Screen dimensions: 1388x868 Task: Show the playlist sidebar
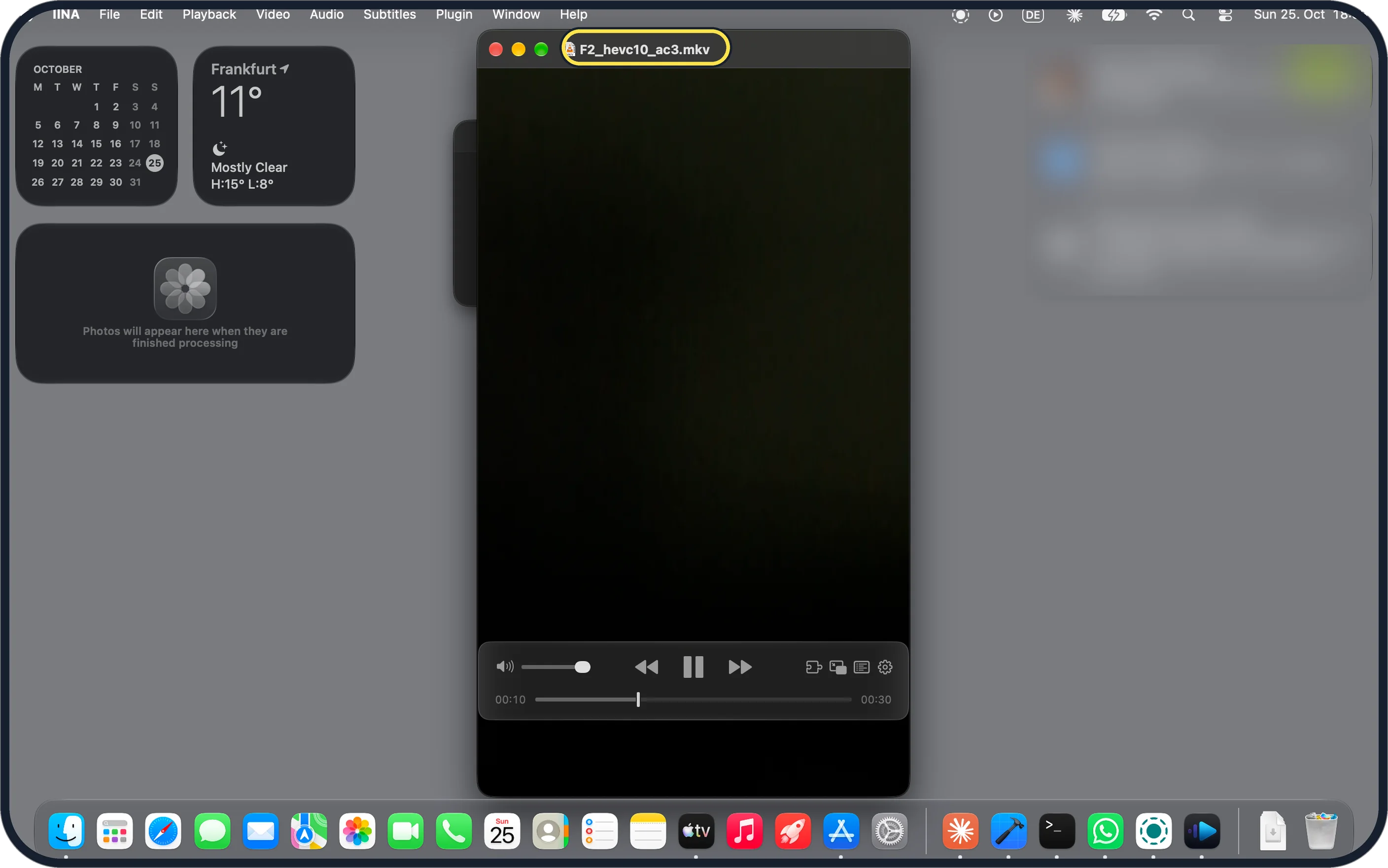pyautogui.click(x=862, y=667)
